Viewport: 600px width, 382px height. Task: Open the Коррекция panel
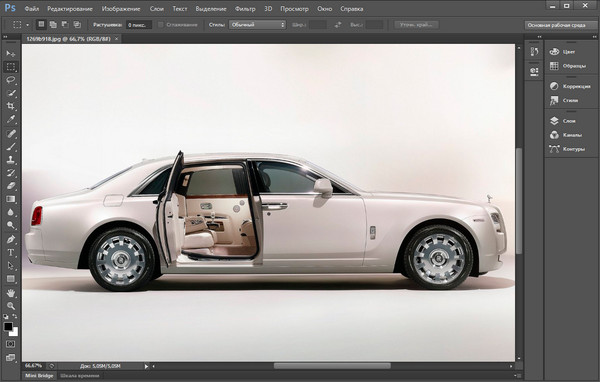click(x=570, y=86)
